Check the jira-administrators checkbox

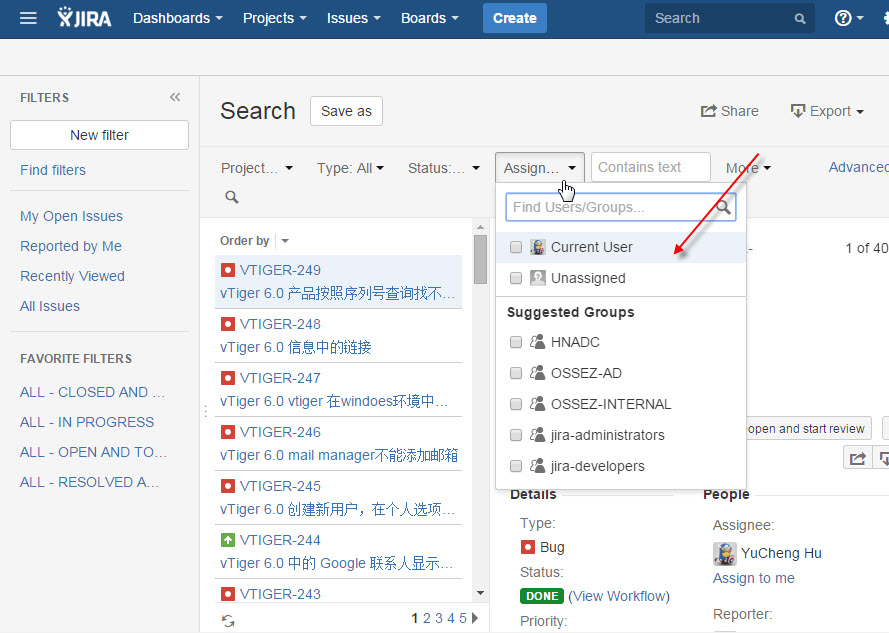tap(516, 435)
